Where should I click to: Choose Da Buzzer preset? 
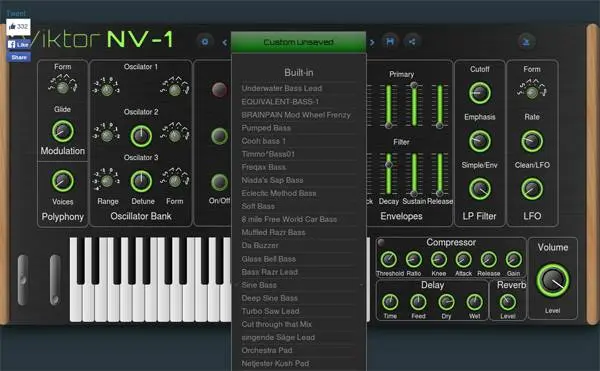(x=298, y=245)
